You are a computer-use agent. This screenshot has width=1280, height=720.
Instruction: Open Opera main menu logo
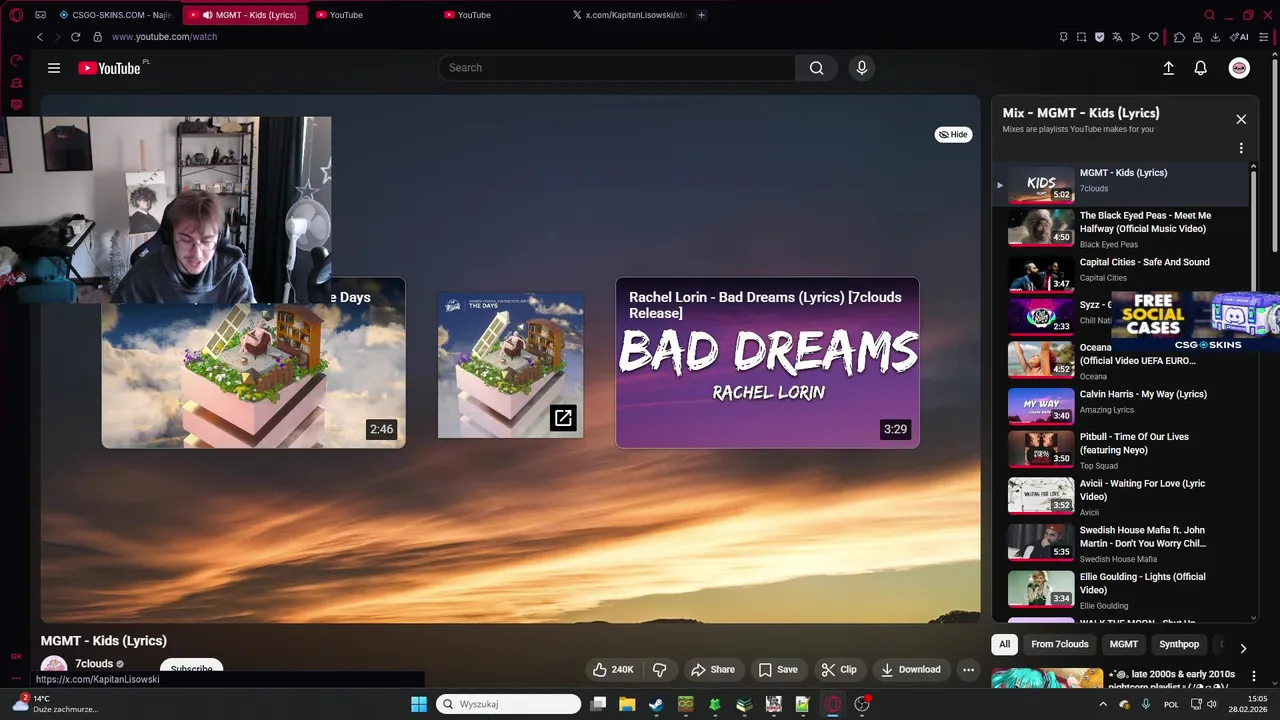click(17, 15)
